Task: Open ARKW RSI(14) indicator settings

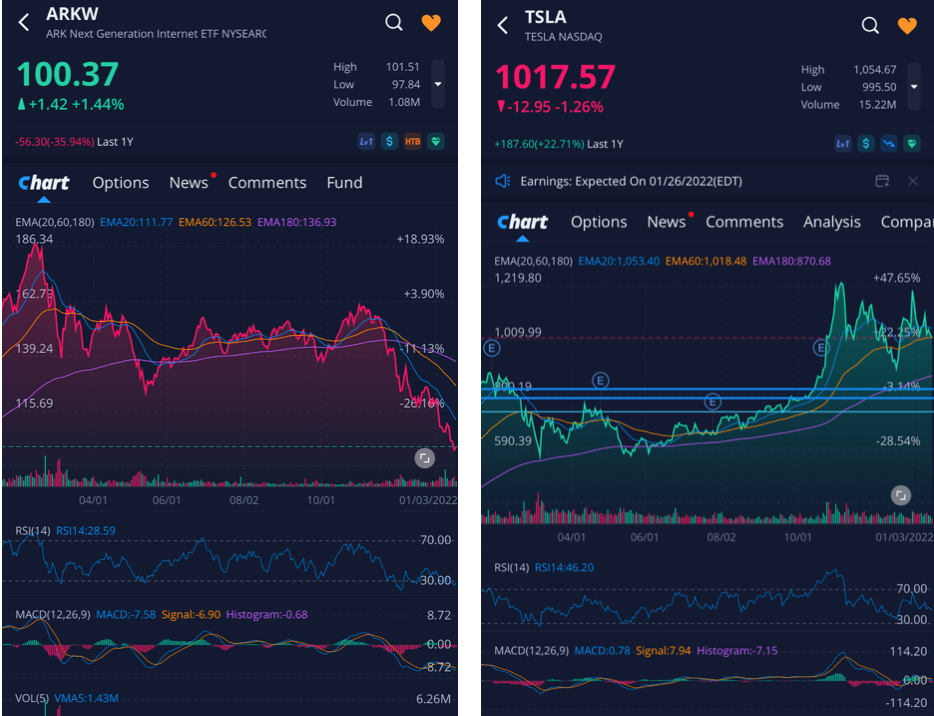Action: click(33, 530)
